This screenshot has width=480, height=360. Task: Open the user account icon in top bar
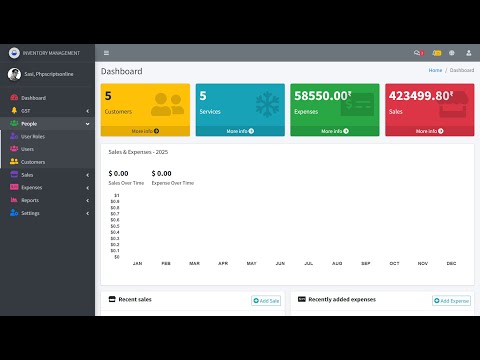click(469, 53)
